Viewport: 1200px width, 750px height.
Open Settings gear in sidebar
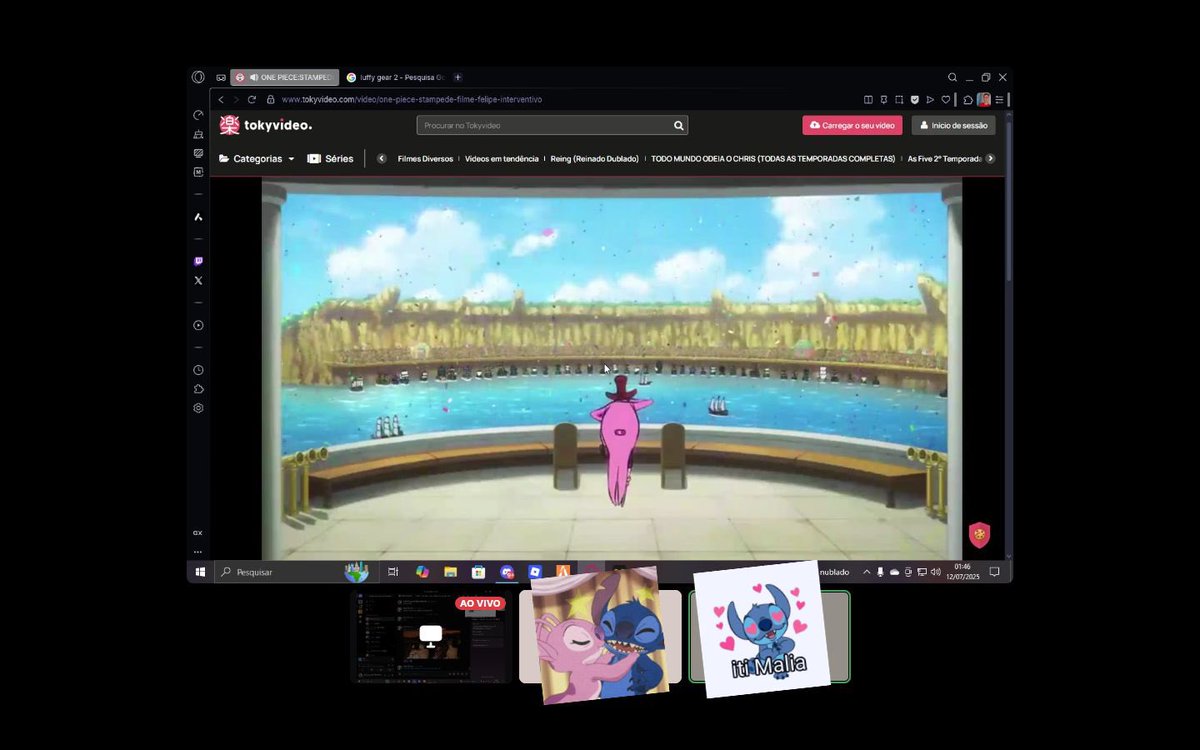click(x=198, y=408)
